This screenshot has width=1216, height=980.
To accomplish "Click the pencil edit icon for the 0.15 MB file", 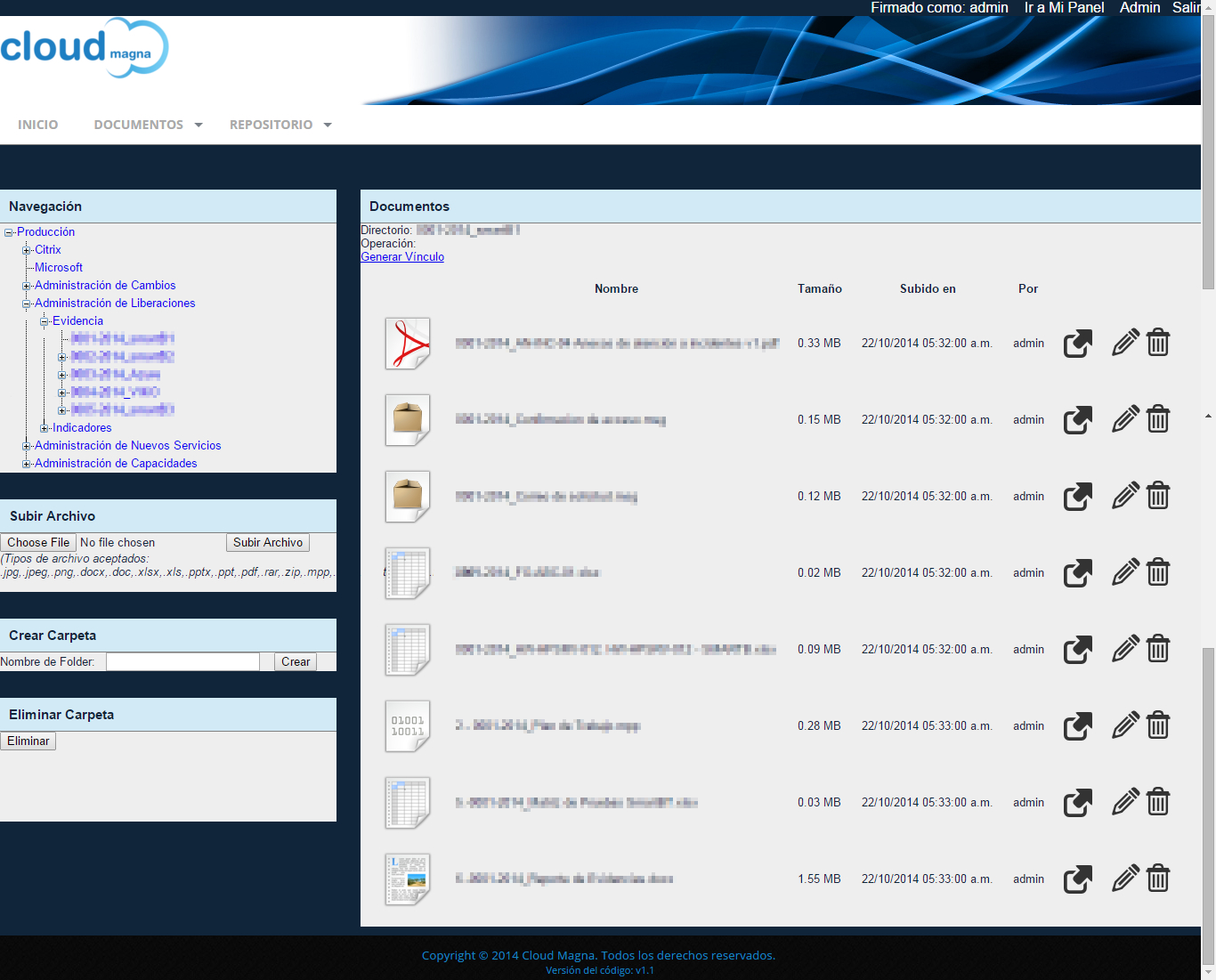I will pos(1125,418).
